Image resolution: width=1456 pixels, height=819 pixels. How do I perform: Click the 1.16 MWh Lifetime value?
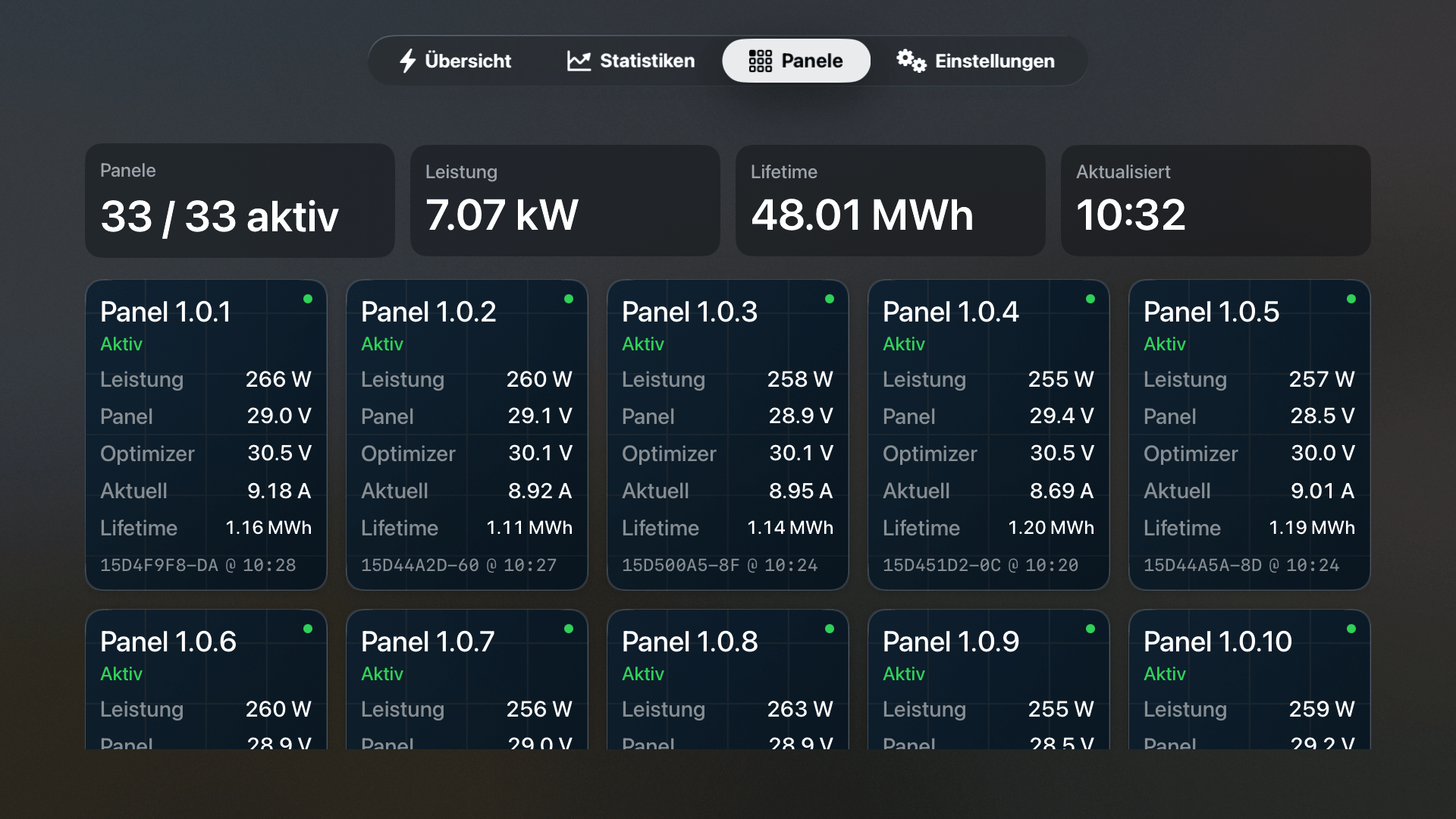point(268,528)
